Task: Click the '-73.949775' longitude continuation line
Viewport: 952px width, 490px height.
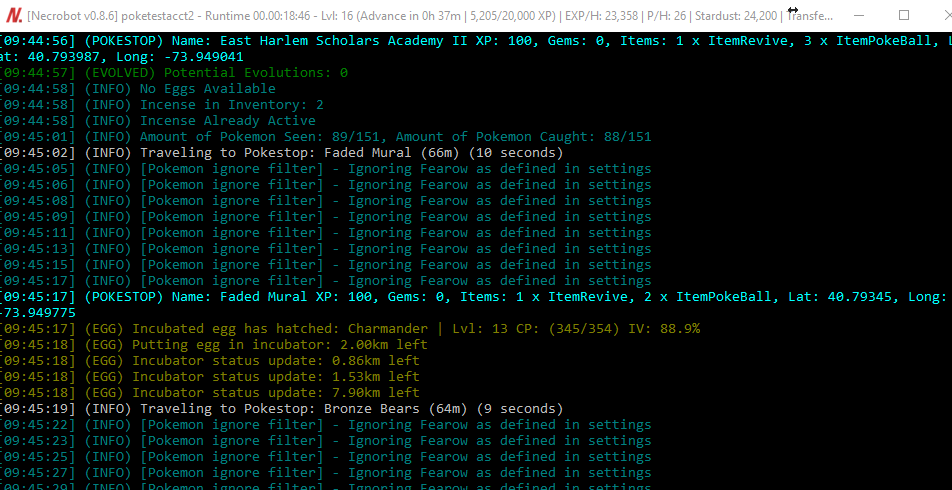Action: tap(38, 313)
